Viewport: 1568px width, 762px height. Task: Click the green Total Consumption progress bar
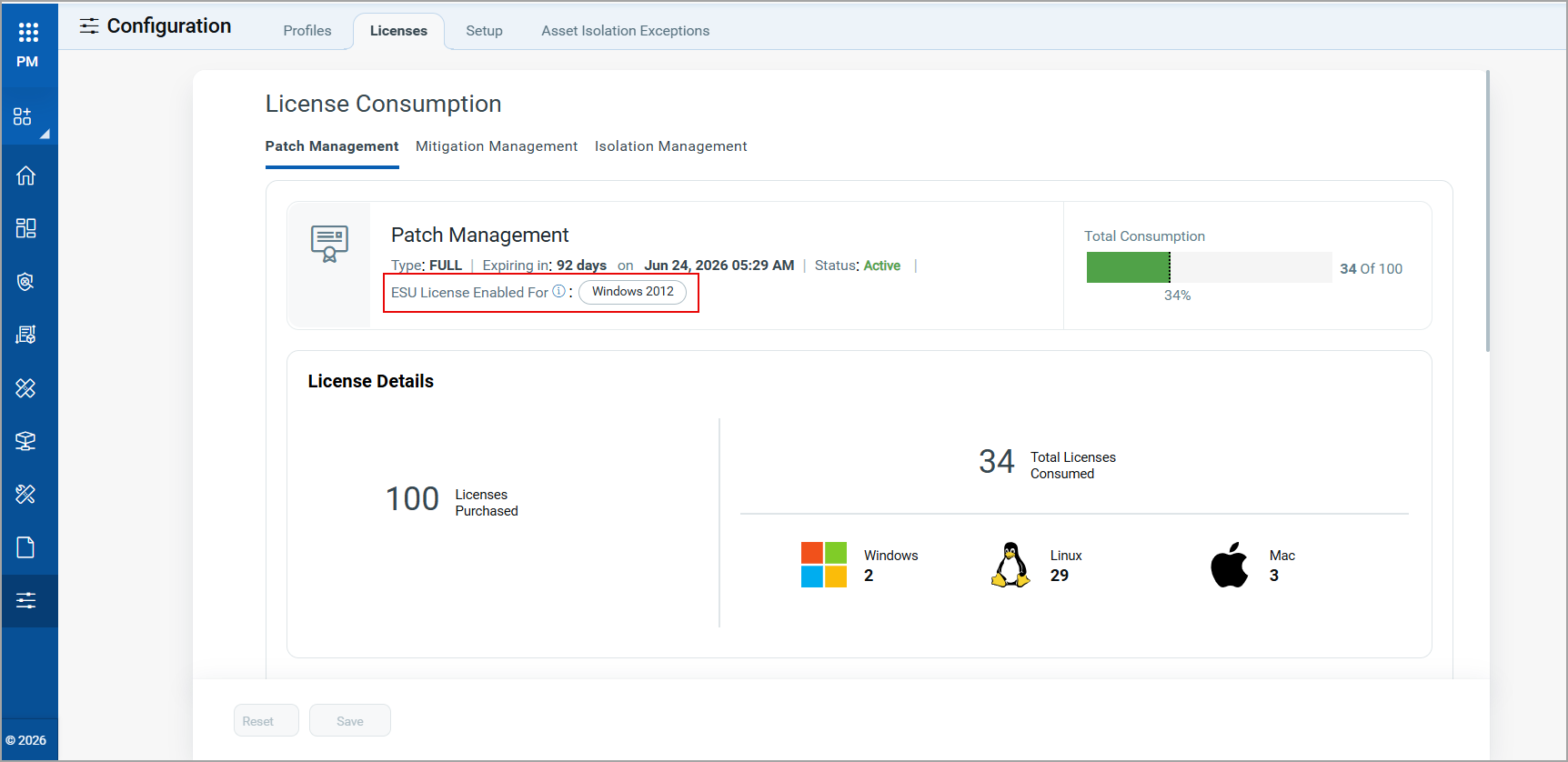click(x=1128, y=267)
